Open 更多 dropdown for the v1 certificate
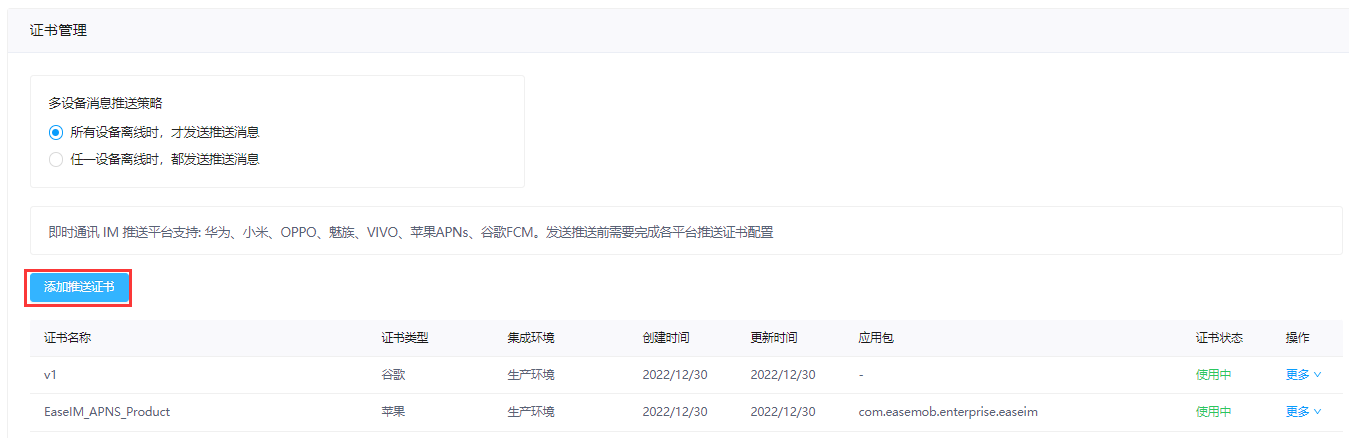Viewport: 1349px width, 438px height. pyautogui.click(x=1303, y=375)
